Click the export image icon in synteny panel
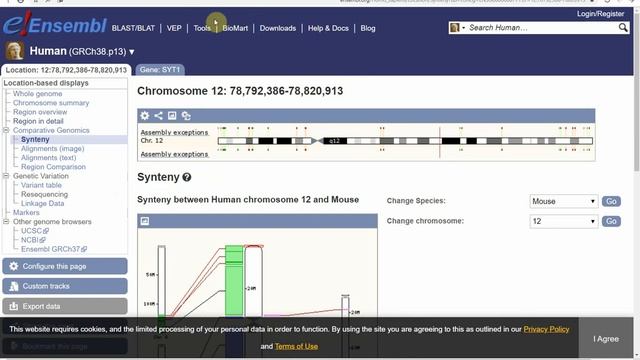640x360 pixels. (145, 221)
